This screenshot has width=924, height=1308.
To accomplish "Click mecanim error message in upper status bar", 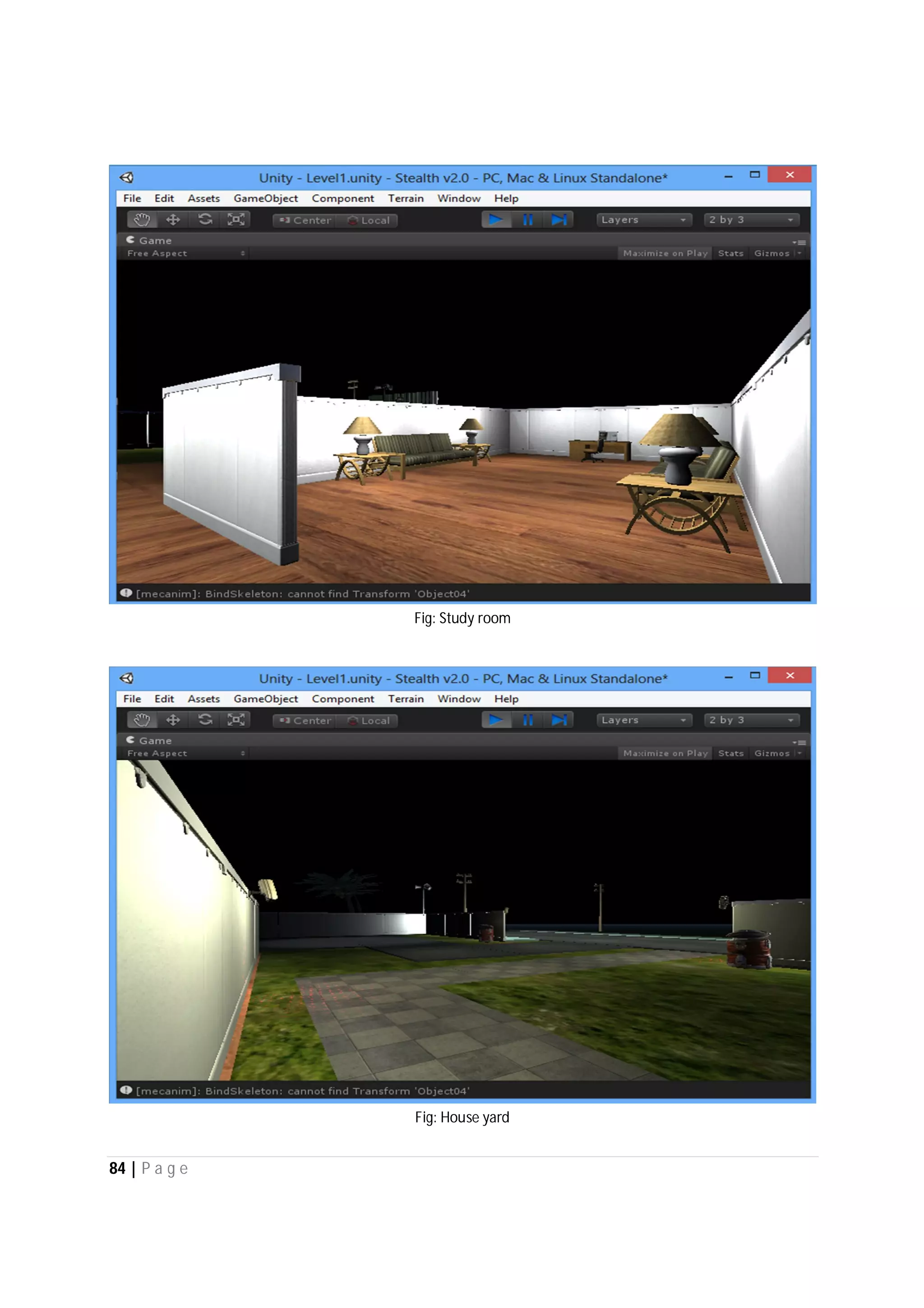I will 302,594.
